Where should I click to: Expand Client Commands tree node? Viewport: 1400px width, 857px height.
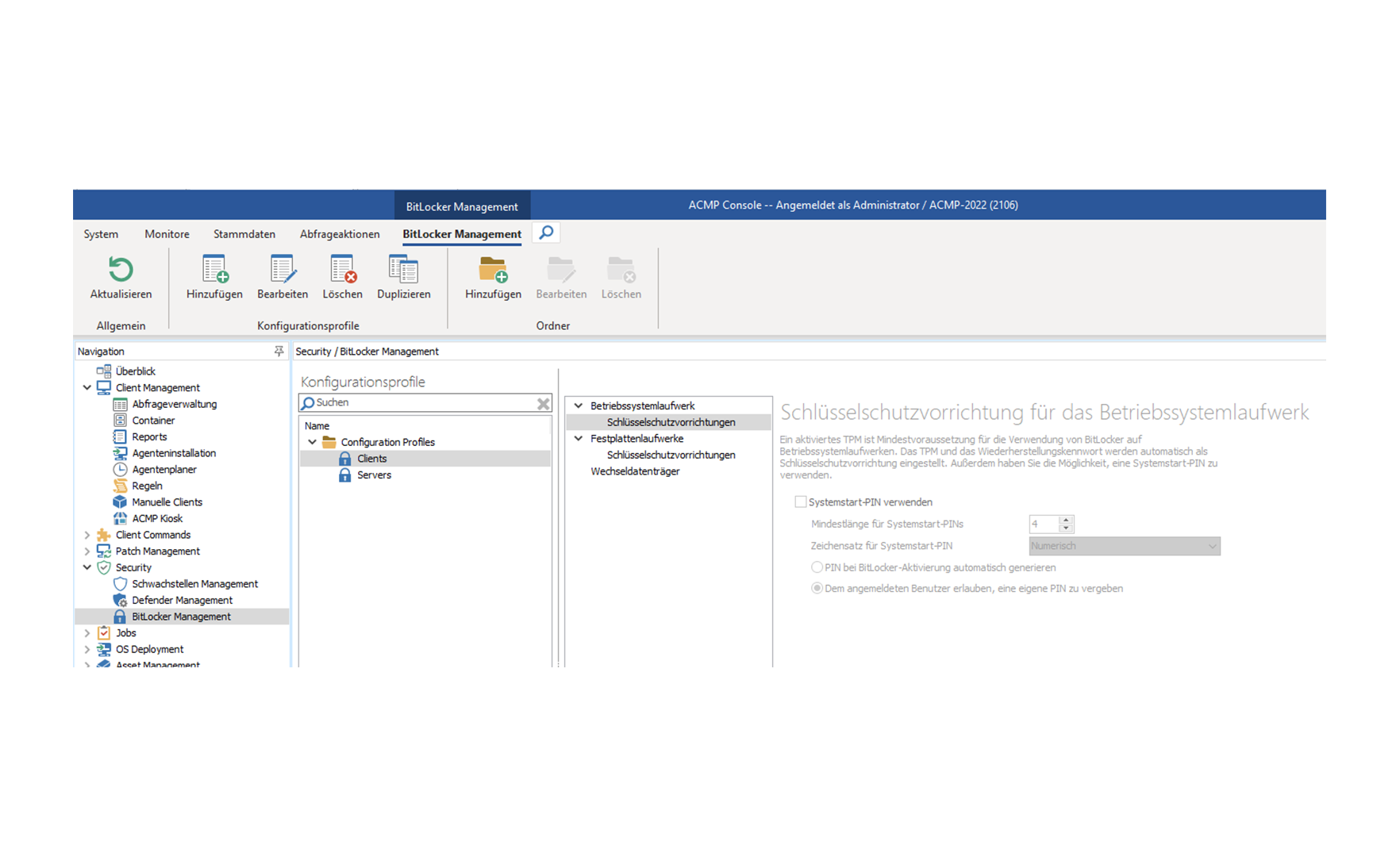[87, 535]
